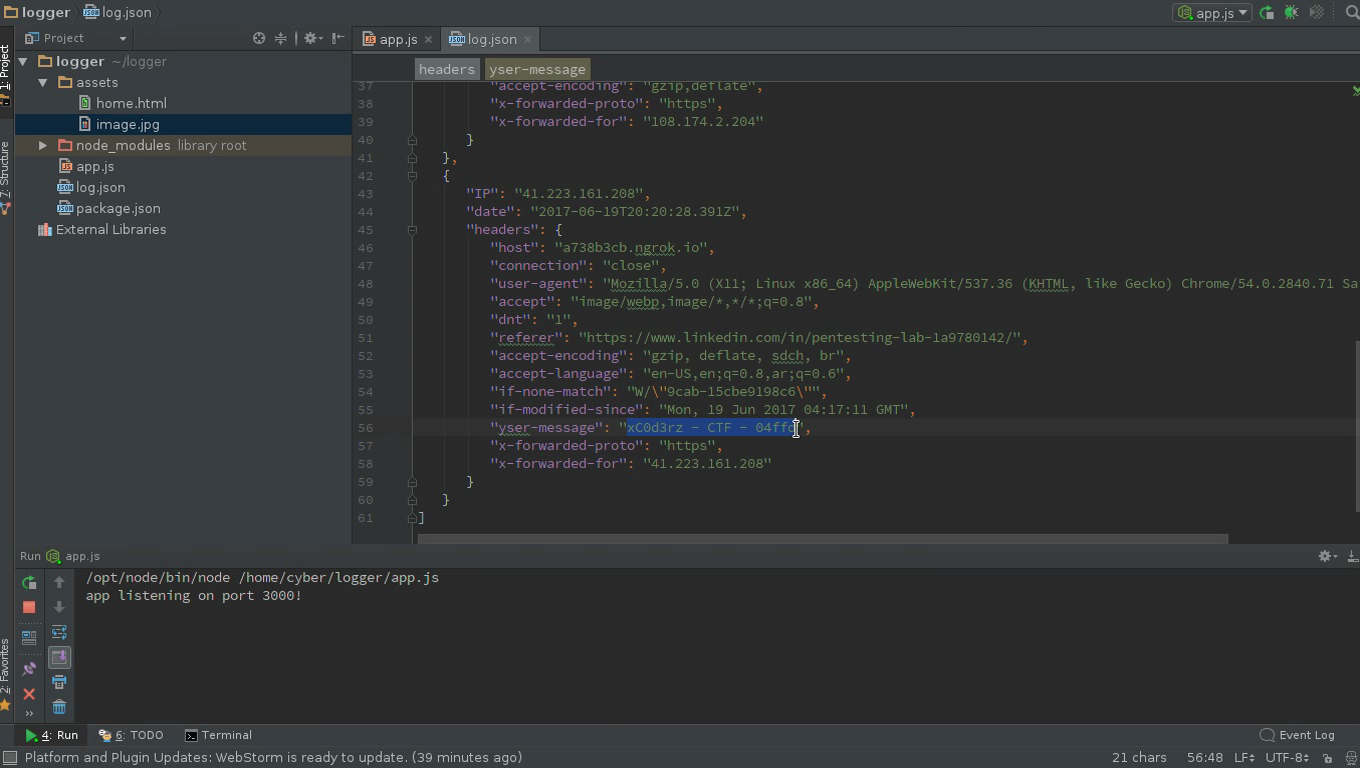Toggle file read-only lock icon
1360x768 pixels.
point(1327,758)
